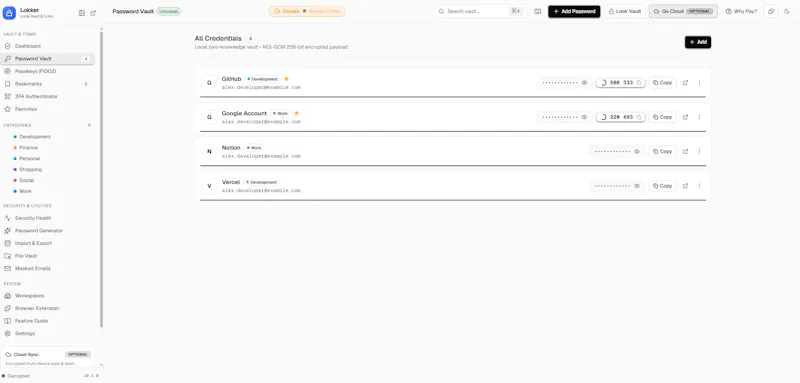Click the GitHub countdown timer ring

604,83
